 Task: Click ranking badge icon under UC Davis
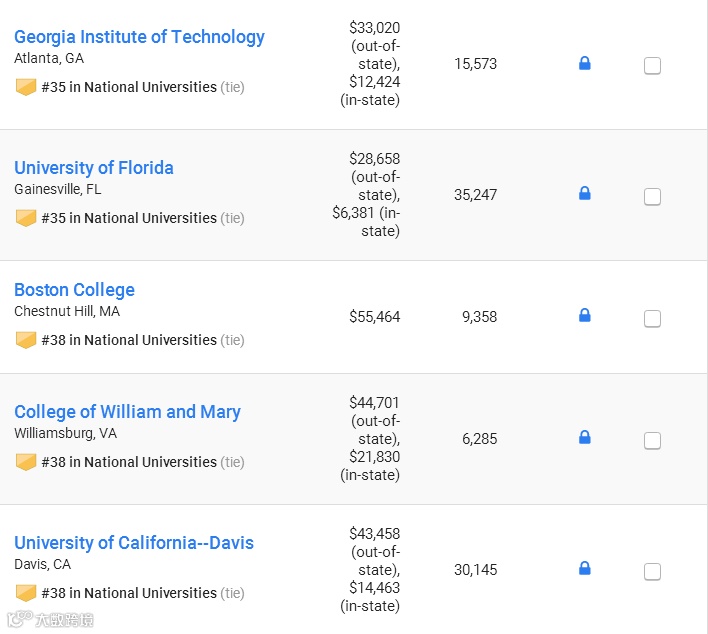coord(26,593)
